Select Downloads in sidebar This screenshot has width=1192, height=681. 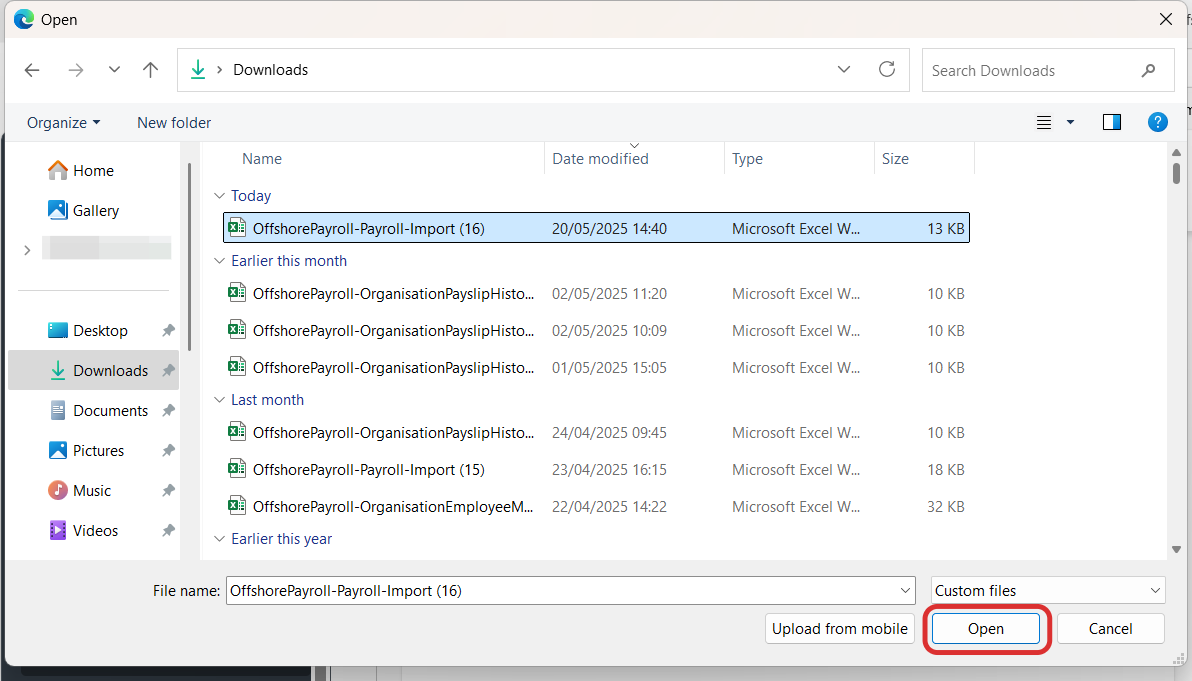(x=94, y=370)
